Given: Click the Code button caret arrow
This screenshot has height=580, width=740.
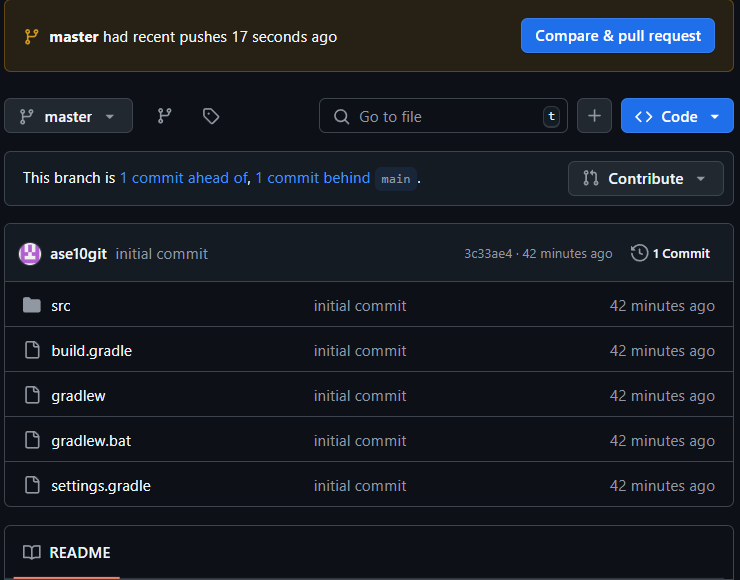Looking at the screenshot, I should point(715,117).
